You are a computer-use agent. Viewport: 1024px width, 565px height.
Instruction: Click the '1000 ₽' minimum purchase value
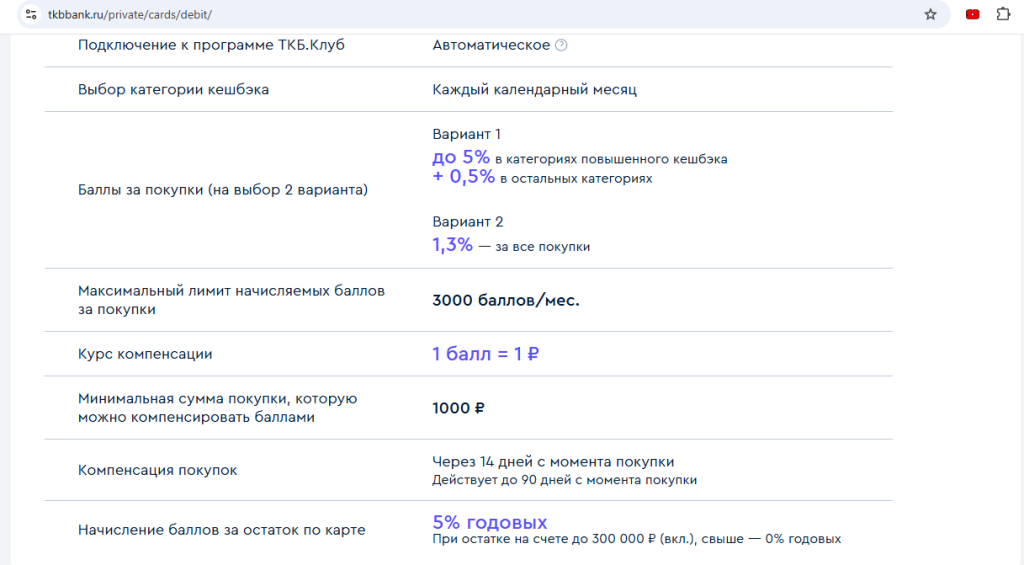click(458, 408)
